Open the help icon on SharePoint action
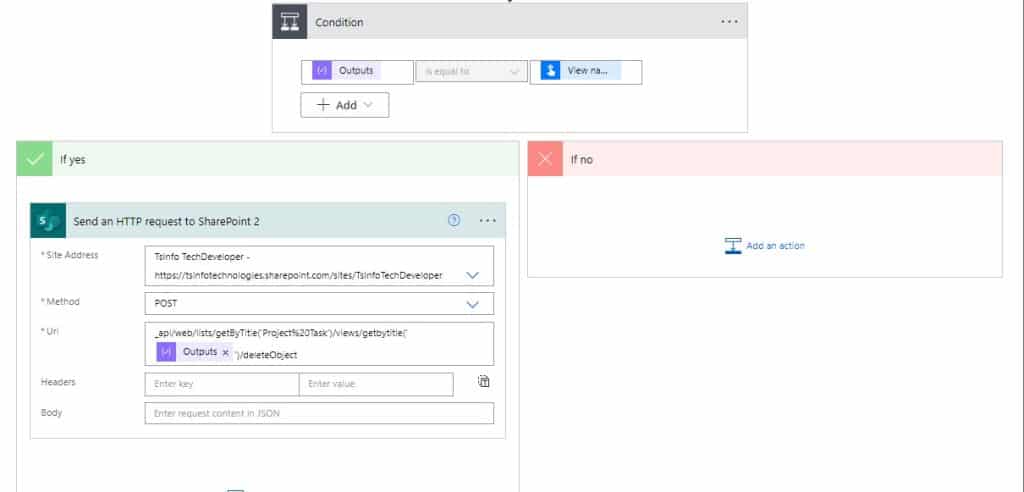Image resolution: width=1024 pixels, height=492 pixels. point(454,220)
